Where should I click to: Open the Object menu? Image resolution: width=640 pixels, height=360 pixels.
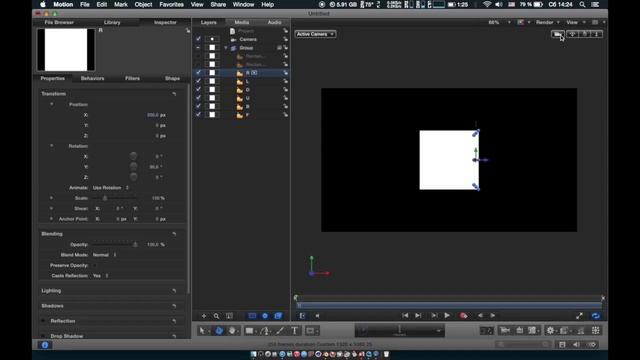pyautogui.click(x=143, y=4)
